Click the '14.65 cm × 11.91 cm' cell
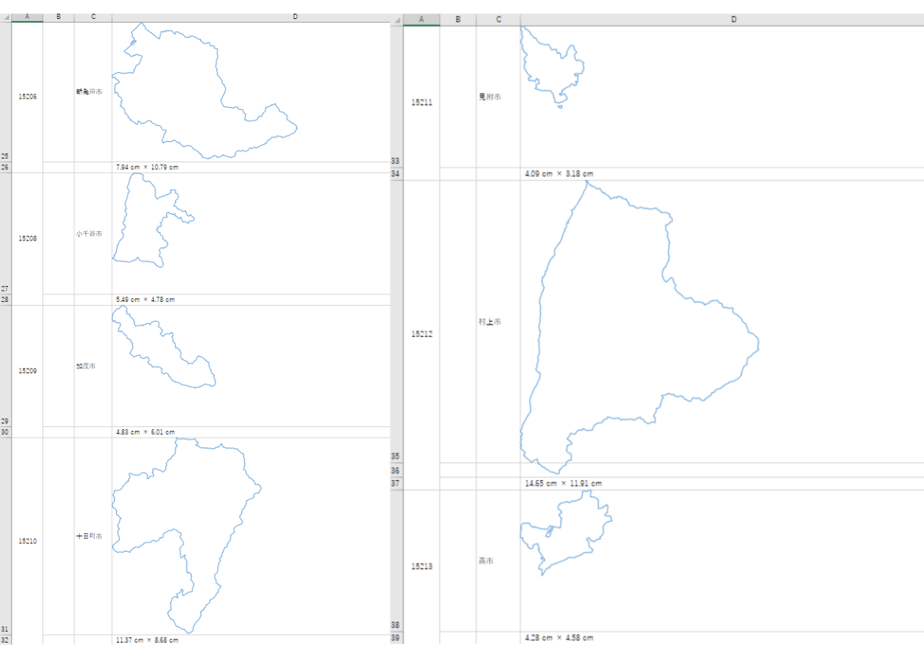924x660 pixels. (722, 483)
